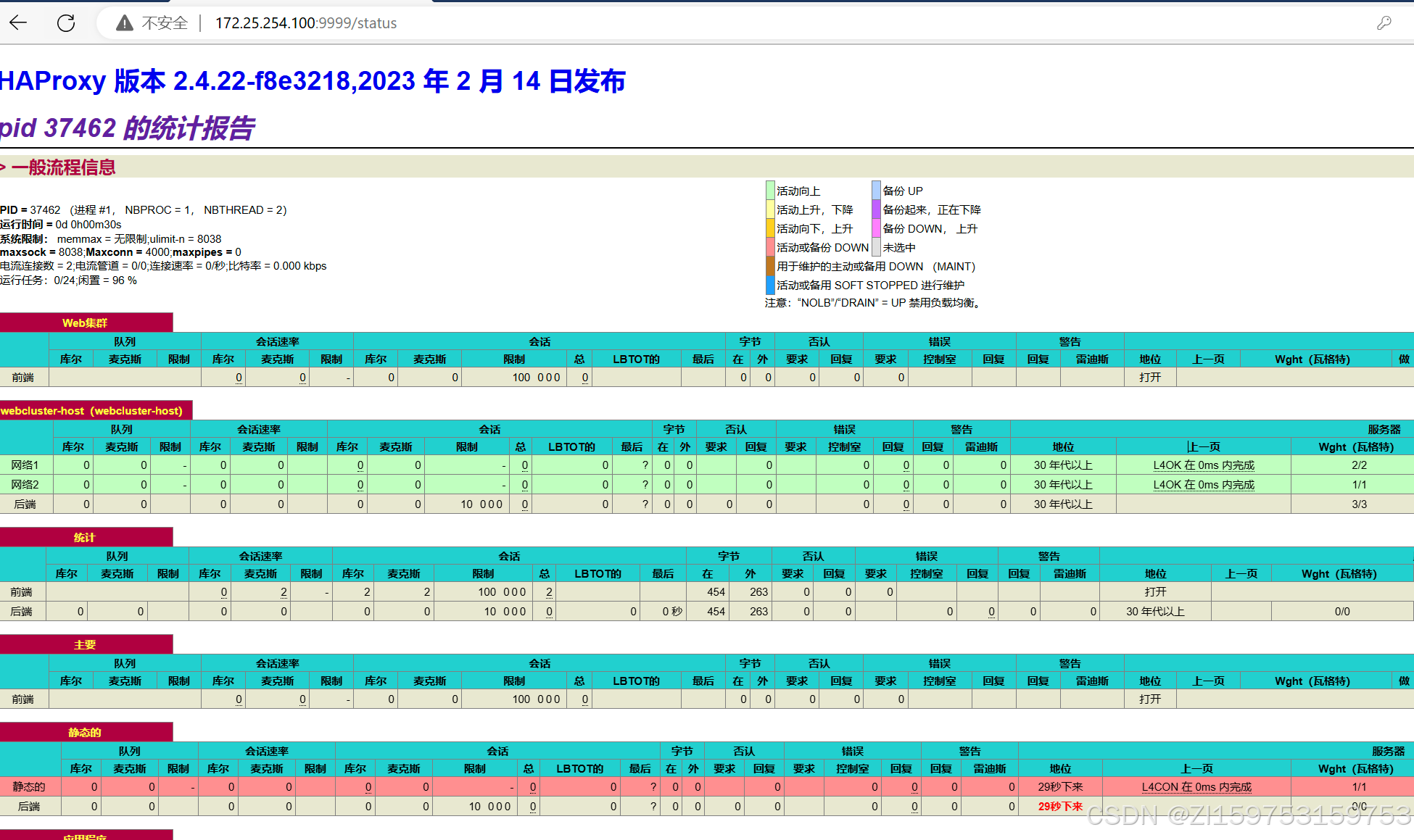Click the 备份 UP blue legend swatch
Viewport: 1414px width, 840px height.
[877, 191]
